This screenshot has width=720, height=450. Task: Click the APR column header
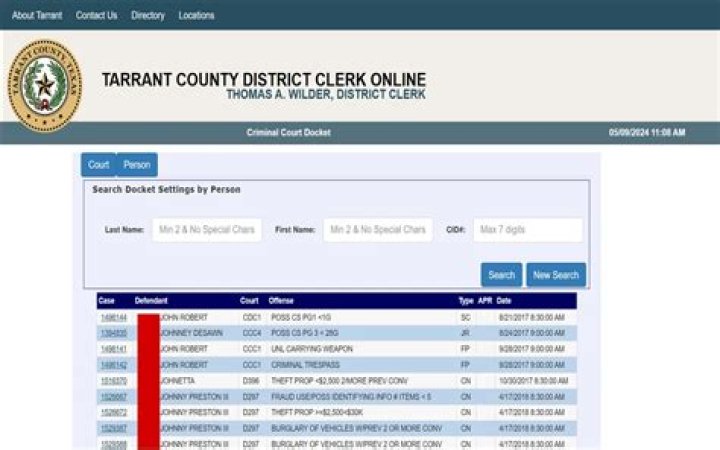pyautogui.click(x=485, y=301)
